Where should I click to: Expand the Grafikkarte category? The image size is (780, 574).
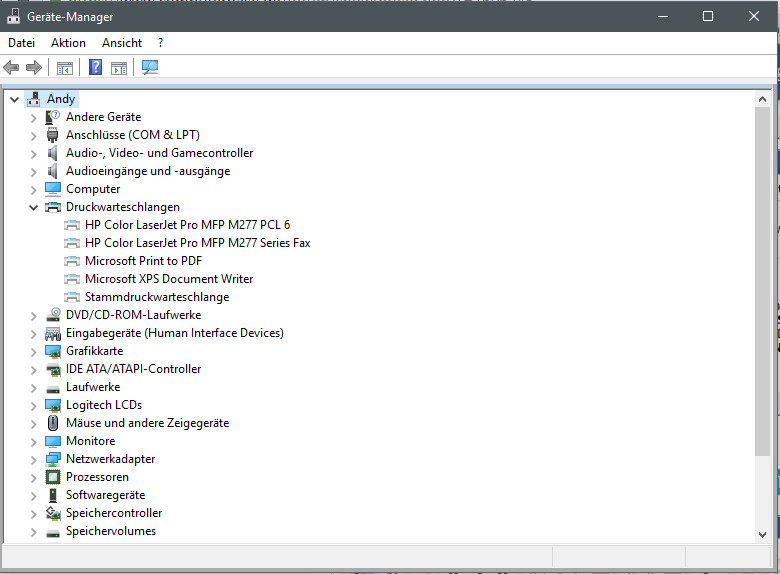[33, 352]
